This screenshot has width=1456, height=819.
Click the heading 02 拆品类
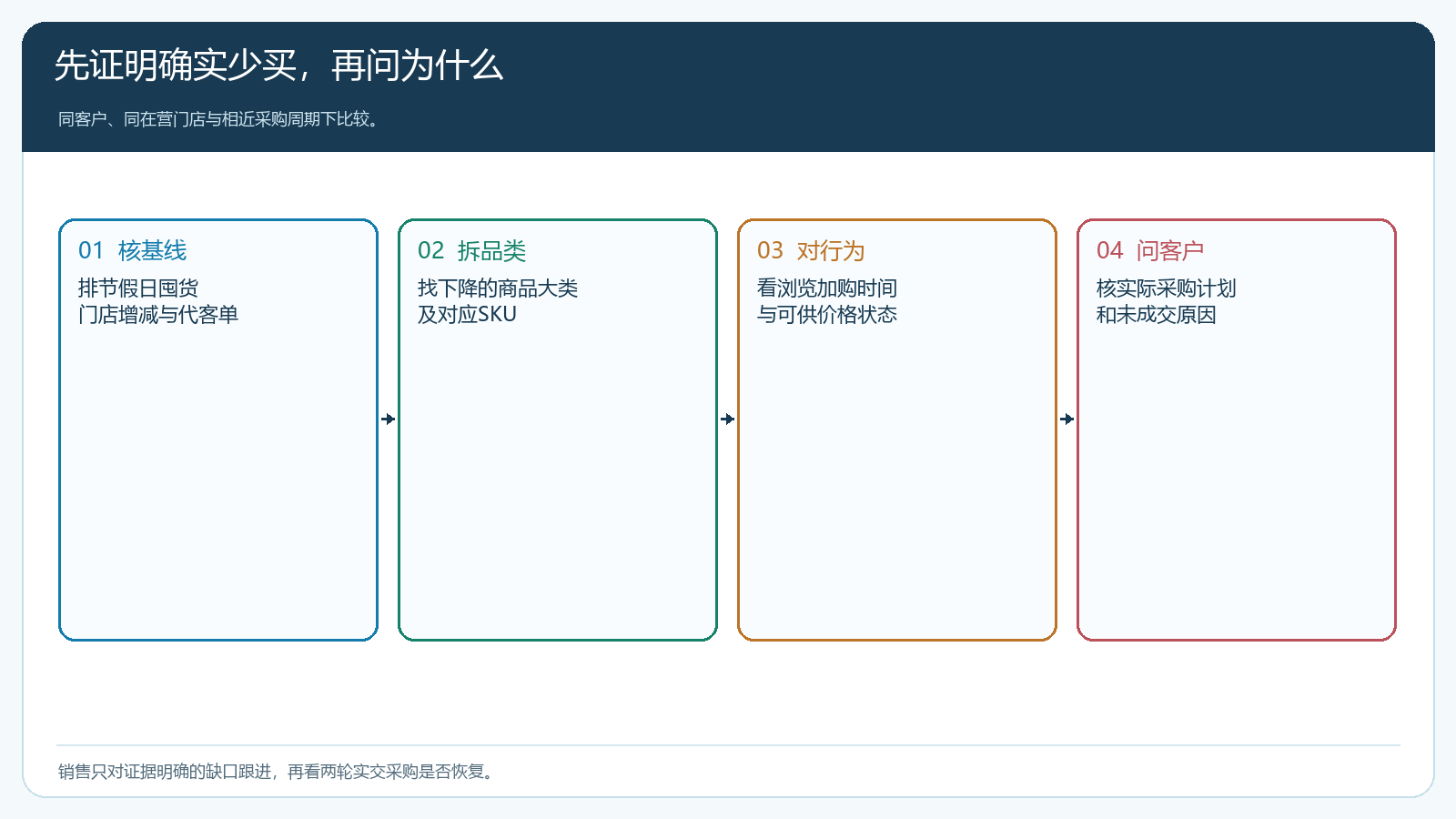click(471, 250)
